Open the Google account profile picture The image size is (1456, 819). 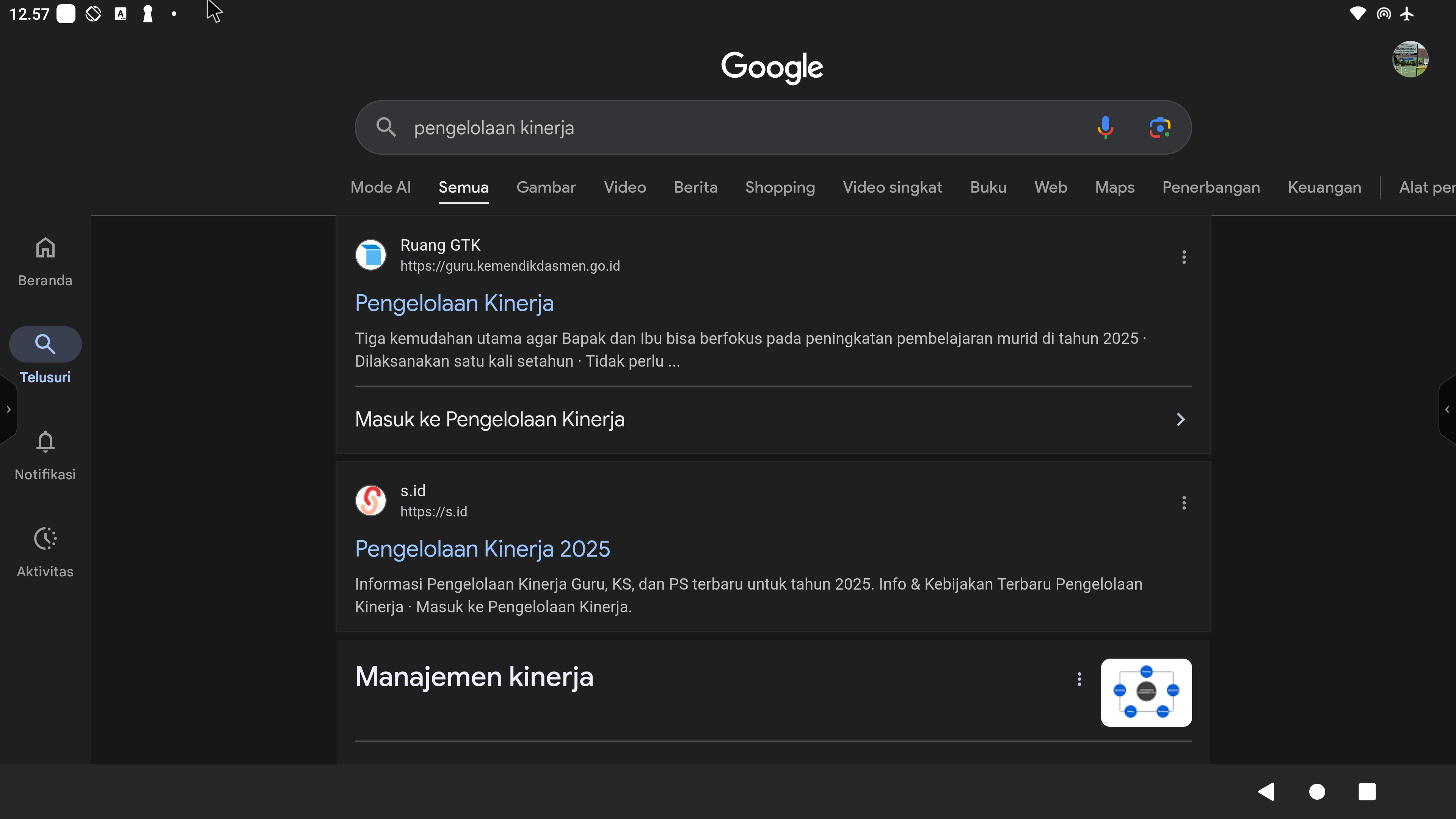pyautogui.click(x=1410, y=59)
